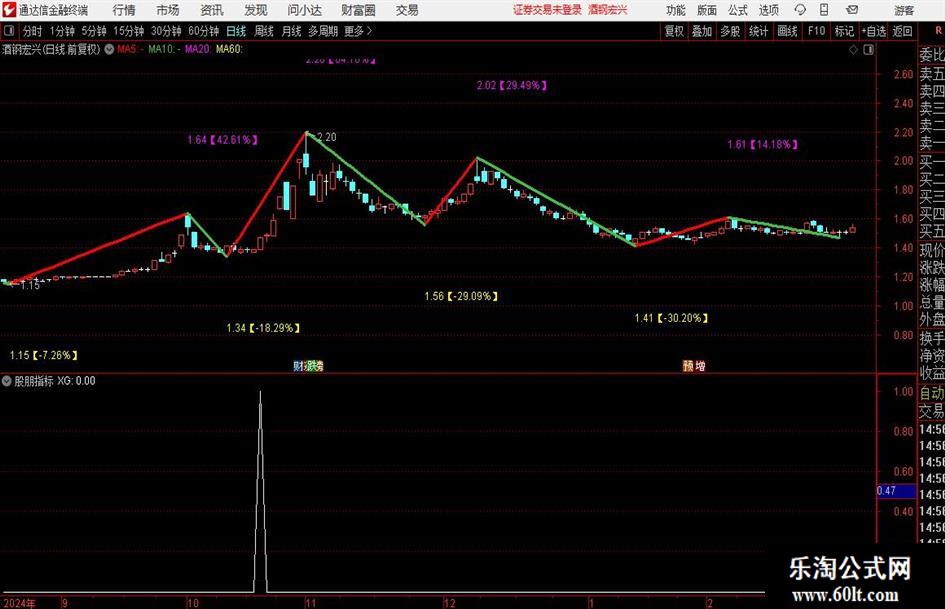This screenshot has height=609, width=945.
Task: Click the 返回 back button
Action: pos(902,31)
